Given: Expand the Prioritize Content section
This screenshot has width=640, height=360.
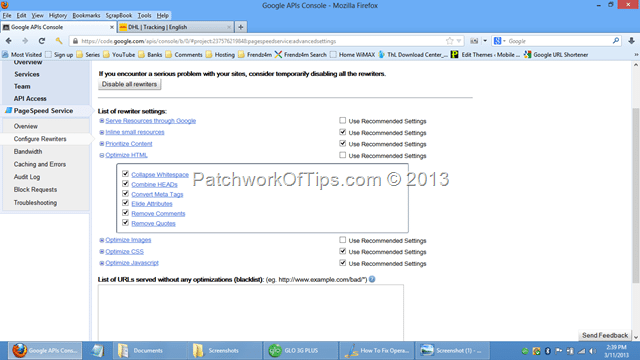Looking at the screenshot, I should (x=102, y=144).
